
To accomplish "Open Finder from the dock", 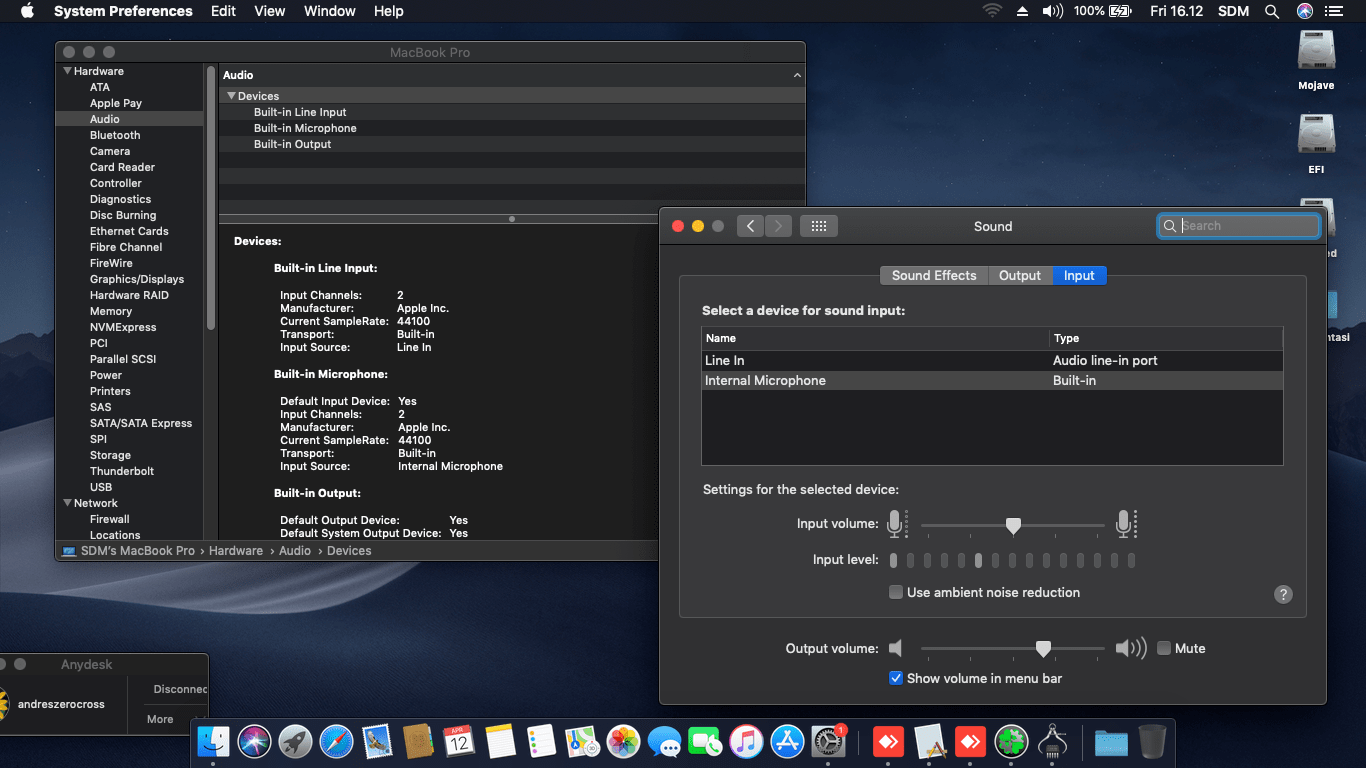I will point(213,741).
